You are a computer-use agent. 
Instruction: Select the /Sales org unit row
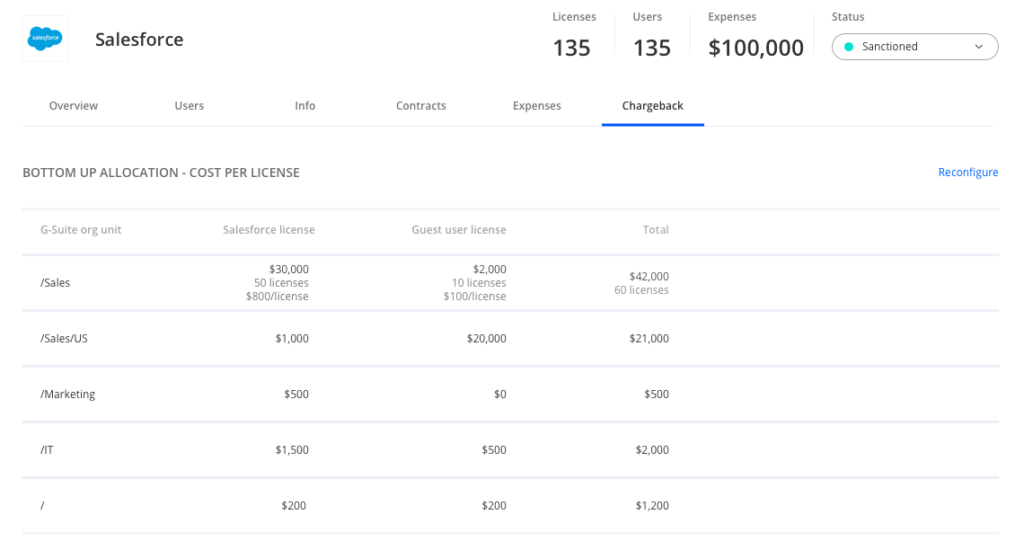coord(510,283)
